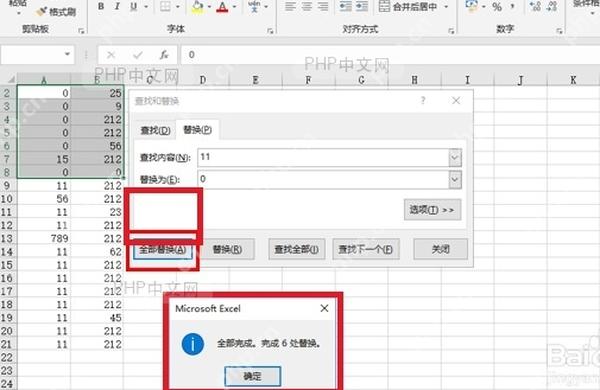Click 合并后居中 merge and center button
The image size is (600, 390).
click(408, 6)
